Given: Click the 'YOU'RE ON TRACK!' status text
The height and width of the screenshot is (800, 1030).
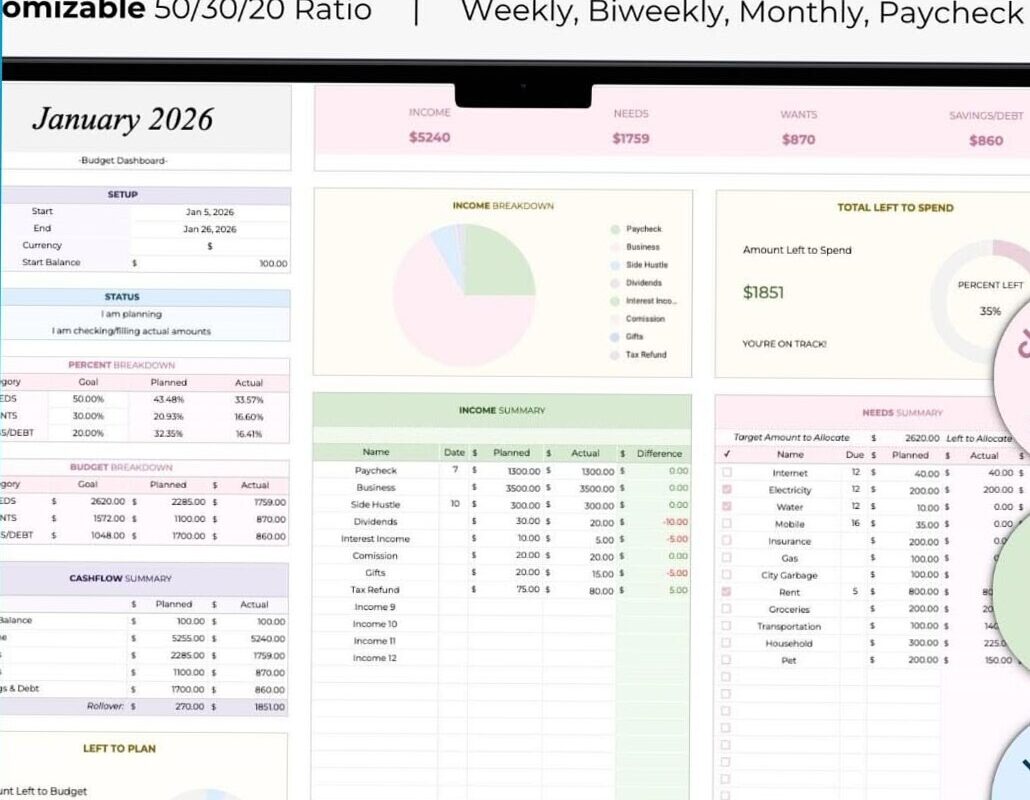Looking at the screenshot, I should 785,342.
